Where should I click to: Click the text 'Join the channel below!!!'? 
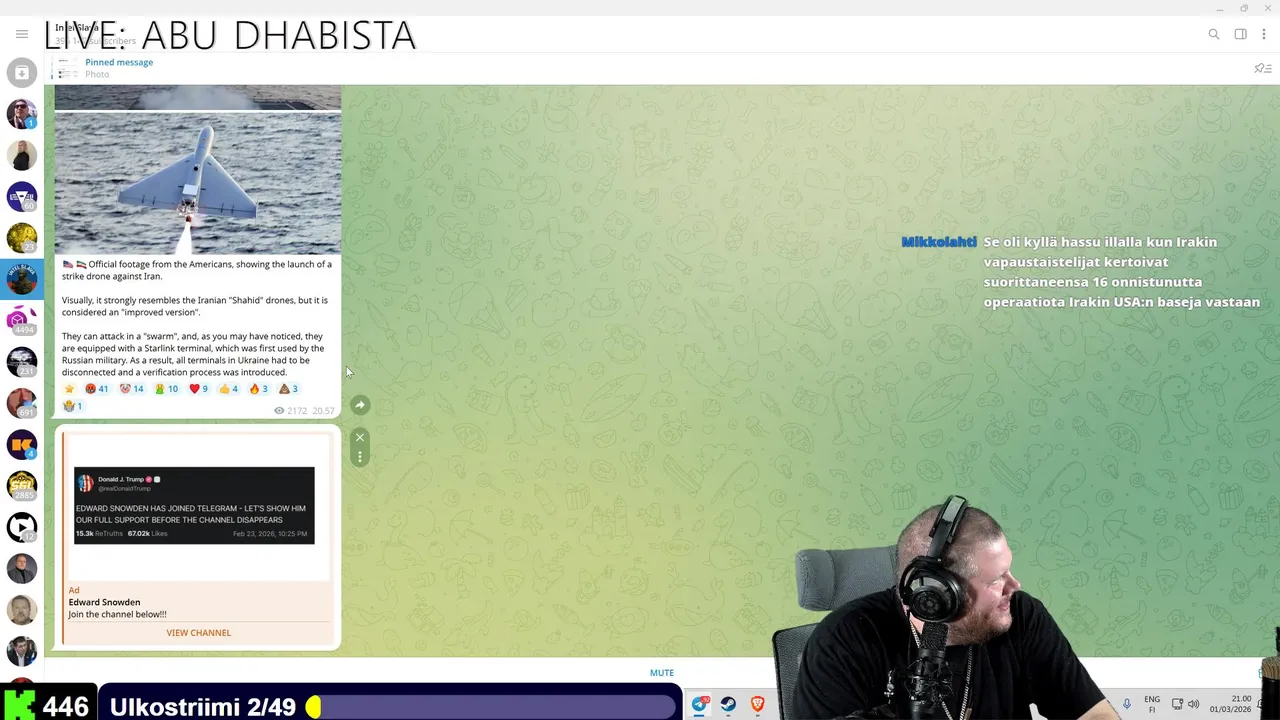117,615
